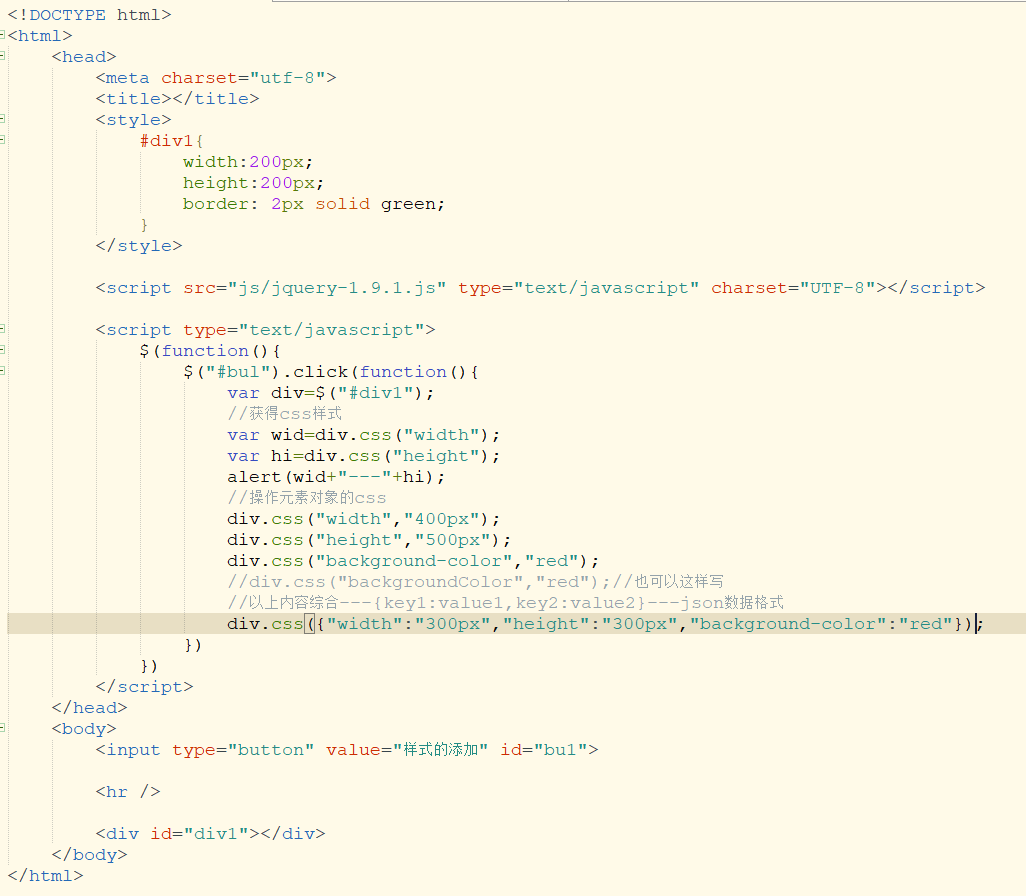Image resolution: width=1026 pixels, height=896 pixels.
Task: Click the <div id="div1"></div> line
Action: pos(210,834)
